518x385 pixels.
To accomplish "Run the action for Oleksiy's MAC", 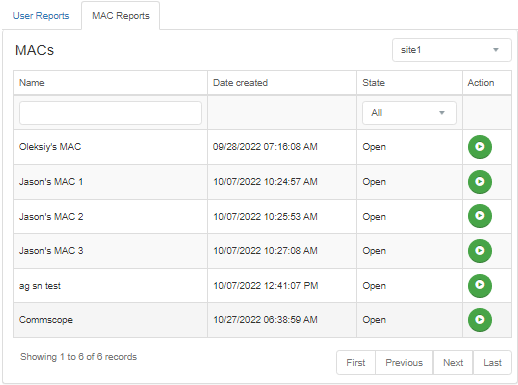I will tap(480, 147).
